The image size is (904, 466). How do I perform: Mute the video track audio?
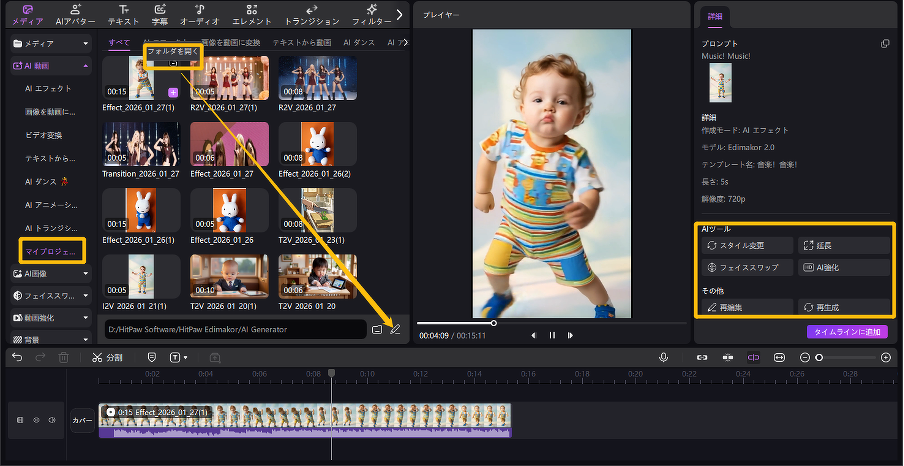(53, 420)
